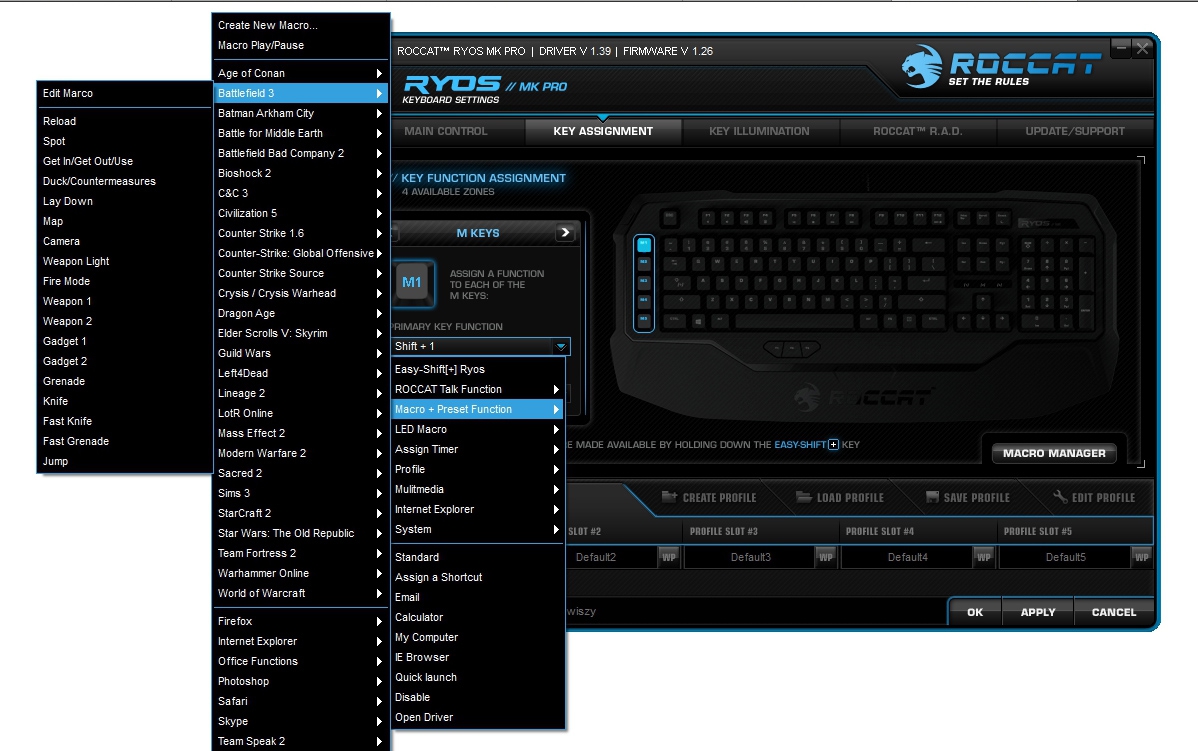The width and height of the screenshot is (1198, 751).
Task: Click the Edit Profile wrench icon
Action: [x=1060, y=497]
